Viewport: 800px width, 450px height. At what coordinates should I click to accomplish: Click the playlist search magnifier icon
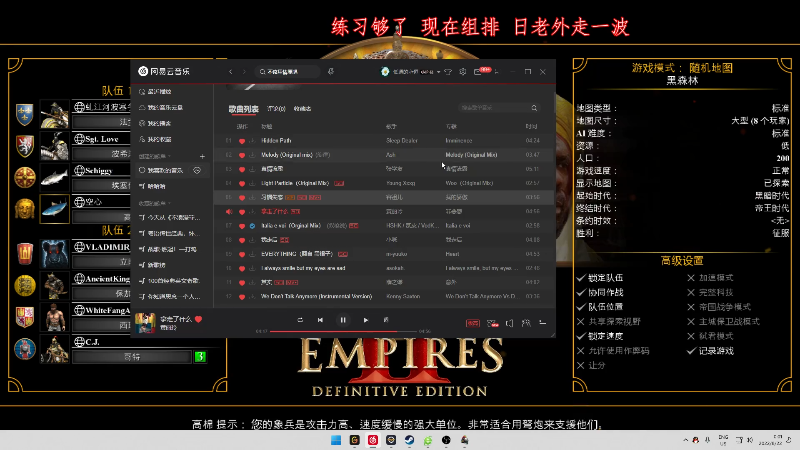pyautogui.click(x=534, y=108)
